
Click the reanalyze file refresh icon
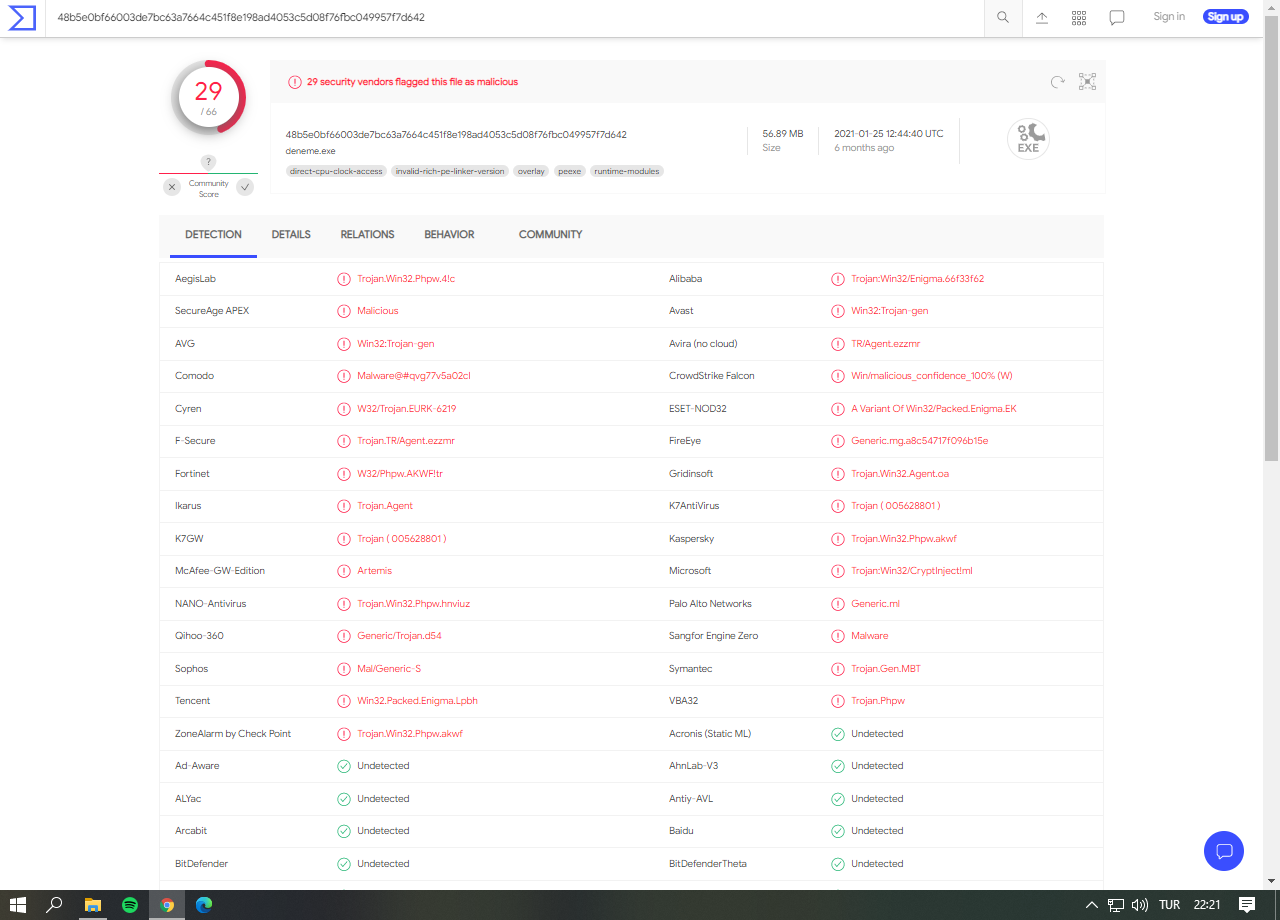coord(1057,82)
